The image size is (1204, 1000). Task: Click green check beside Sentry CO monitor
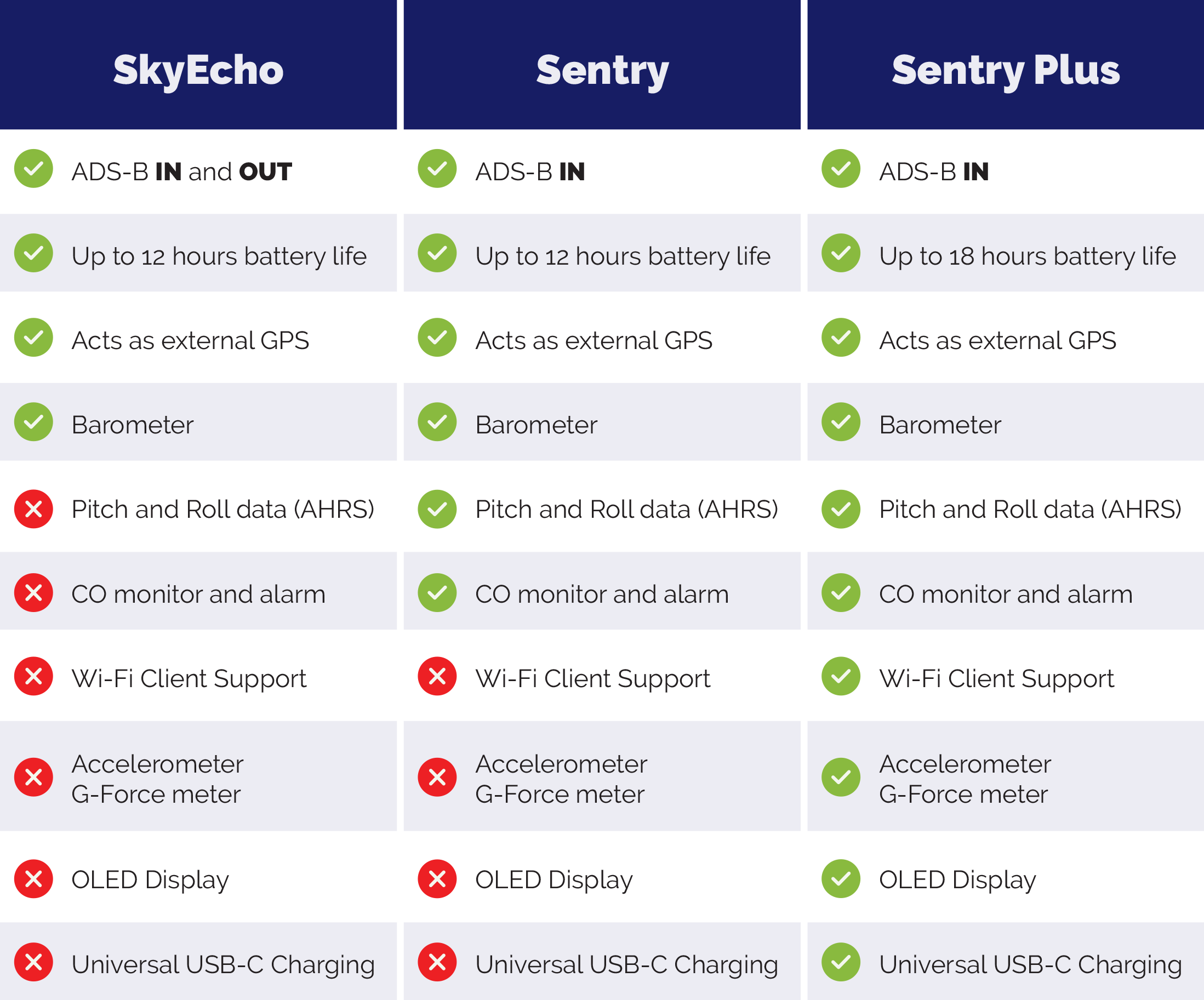pyautogui.click(x=437, y=593)
